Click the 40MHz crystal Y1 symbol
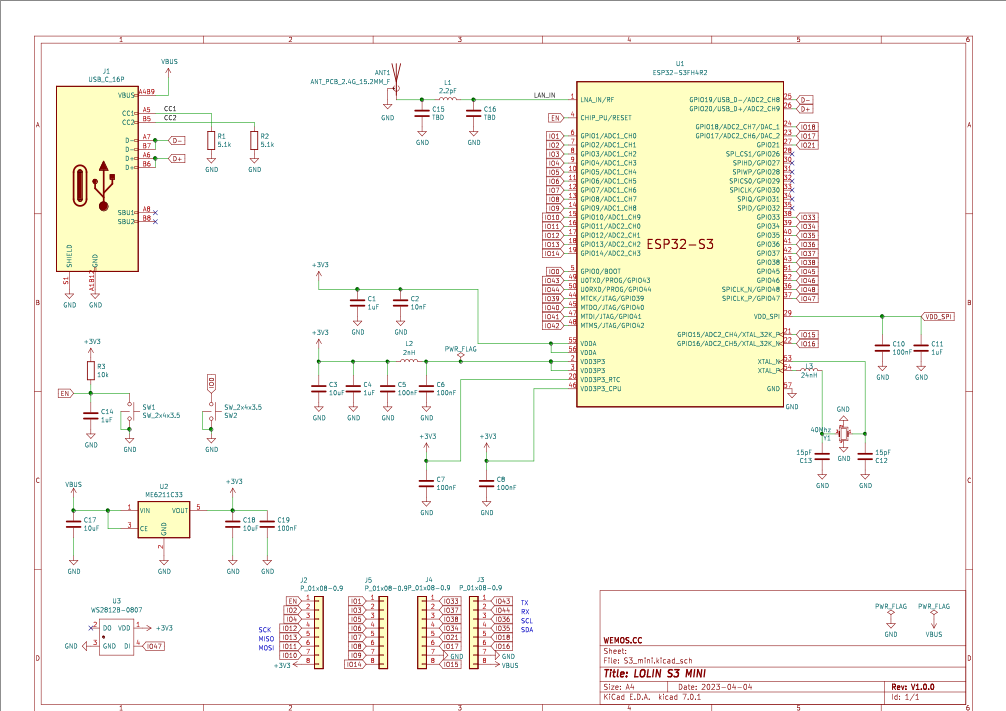The height and width of the screenshot is (711, 1006). [842, 433]
